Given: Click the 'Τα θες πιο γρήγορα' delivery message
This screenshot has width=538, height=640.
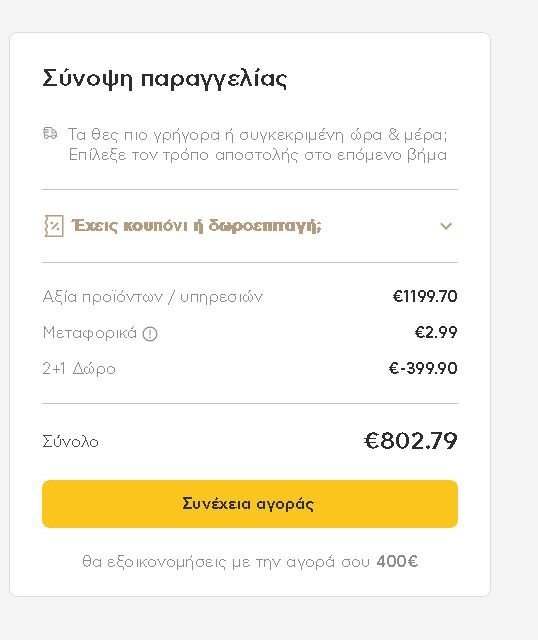Looking at the screenshot, I should [x=258, y=134].
